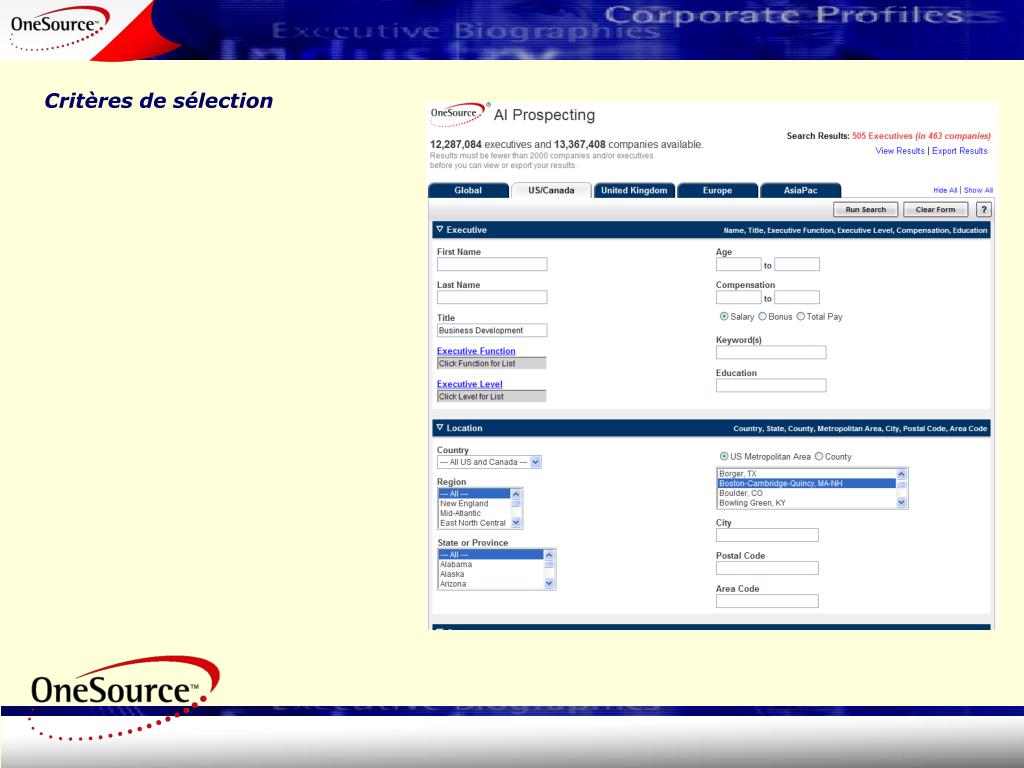Click the Show All link
Image resolution: width=1024 pixels, height=768 pixels.
tap(978, 191)
